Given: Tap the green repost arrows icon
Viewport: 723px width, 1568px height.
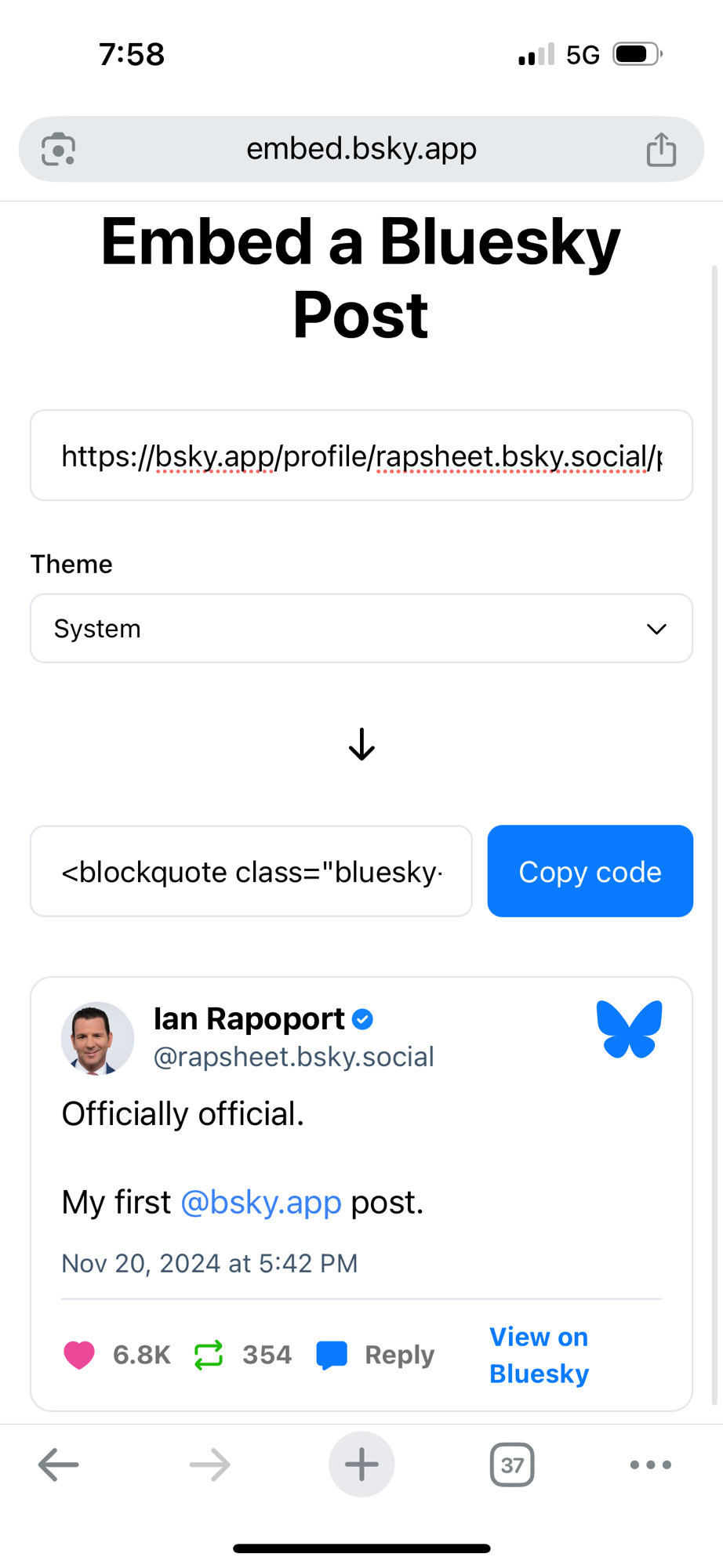Looking at the screenshot, I should point(209,1355).
